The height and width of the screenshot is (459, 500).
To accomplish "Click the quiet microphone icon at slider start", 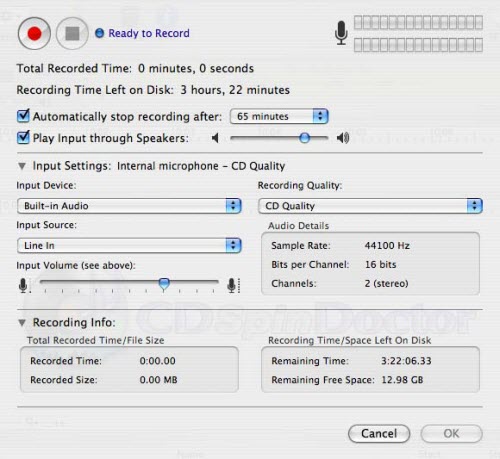I will pos(23,286).
